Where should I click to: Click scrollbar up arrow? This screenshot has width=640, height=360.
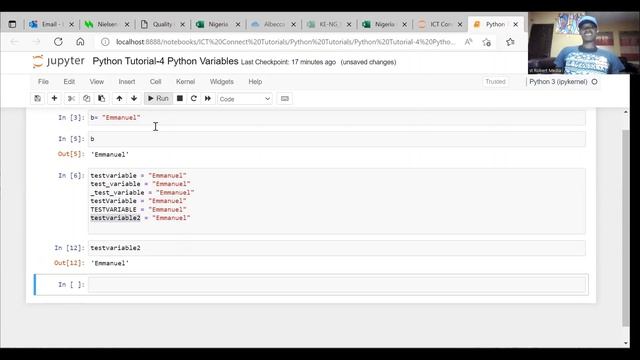tap(626, 111)
